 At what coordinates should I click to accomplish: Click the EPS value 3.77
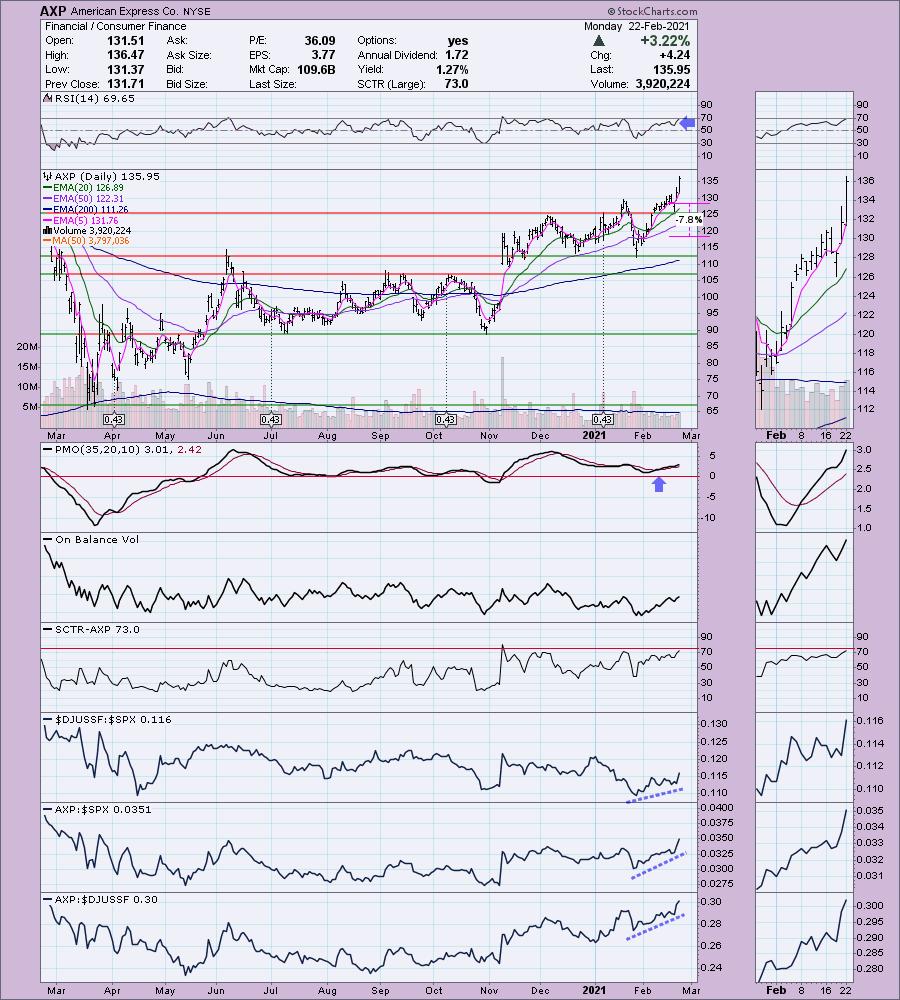click(323, 55)
